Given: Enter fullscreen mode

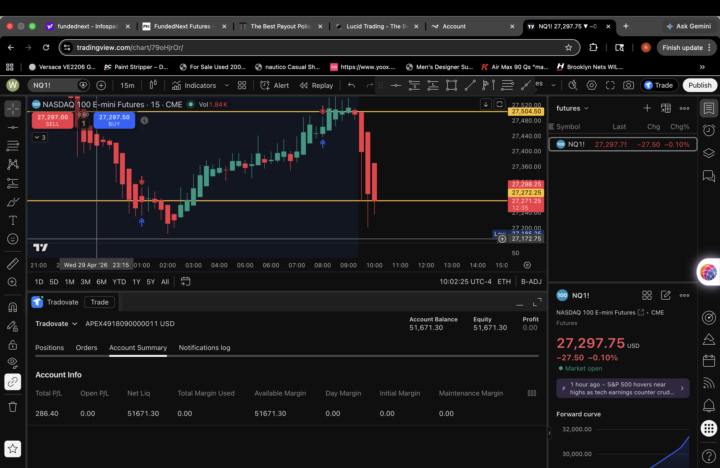Looking at the screenshot, I should coord(610,85).
